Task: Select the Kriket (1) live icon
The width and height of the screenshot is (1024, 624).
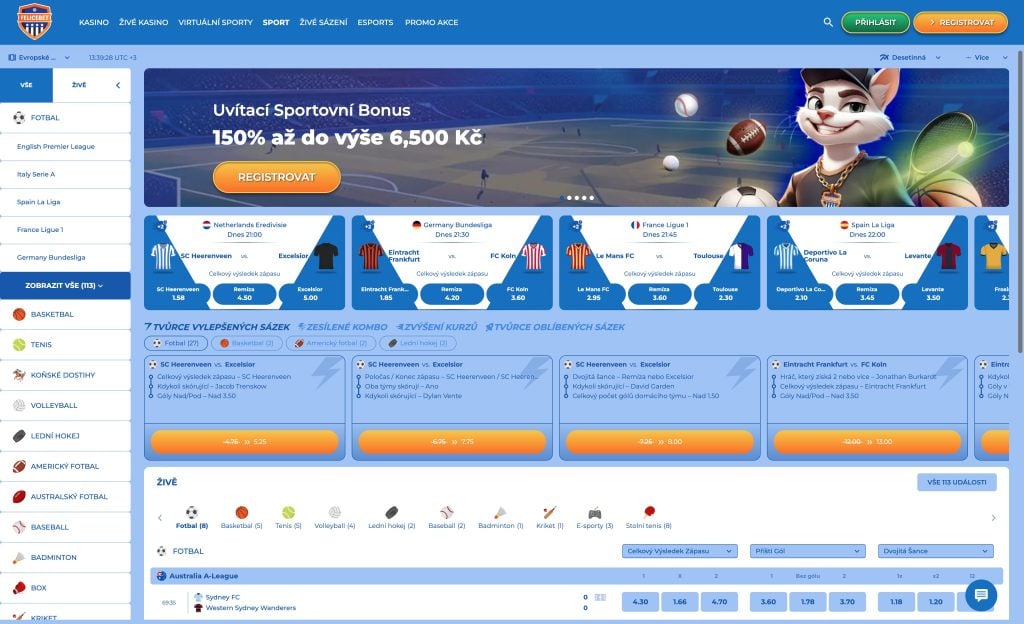Action: (550, 512)
